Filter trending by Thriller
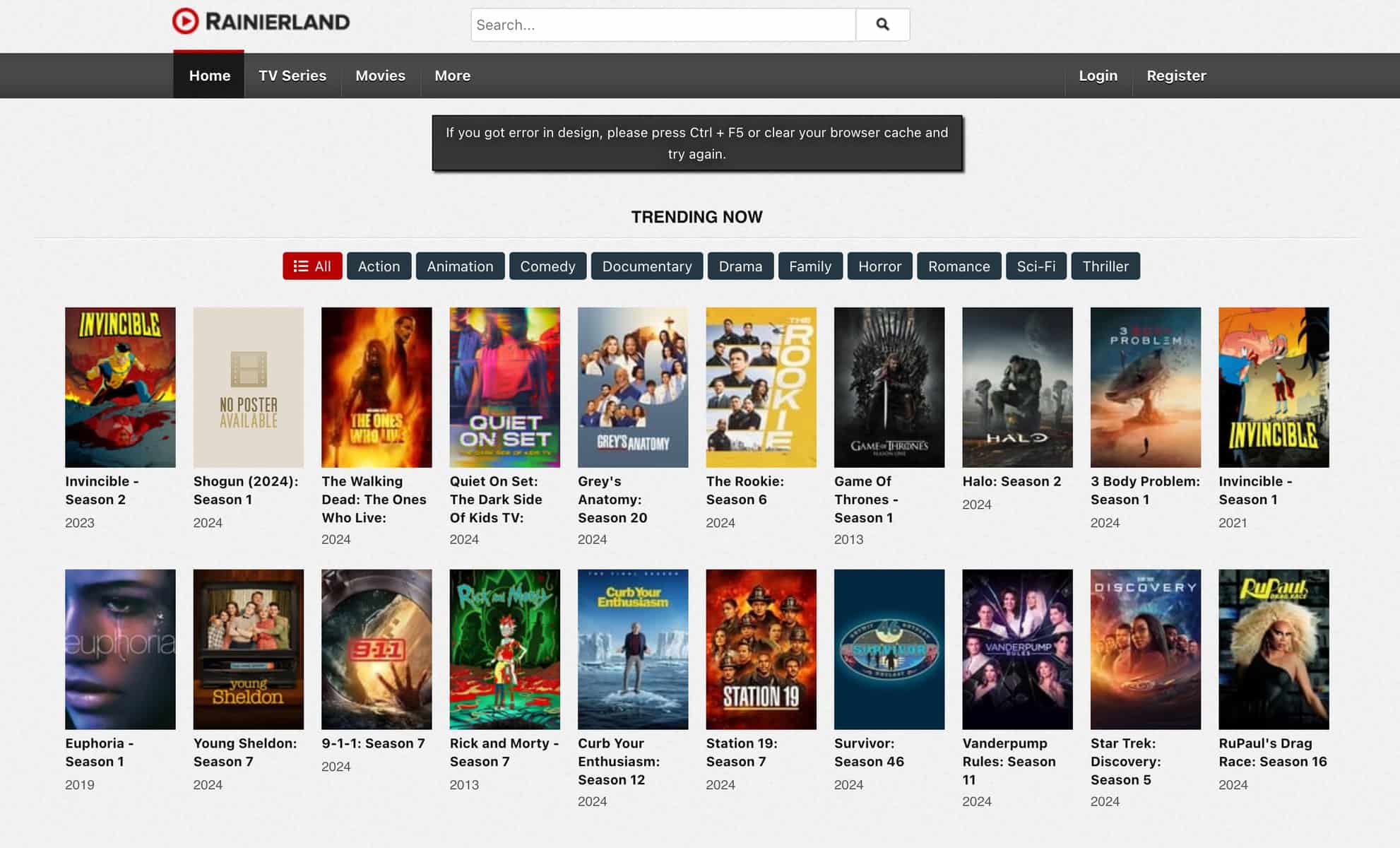This screenshot has height=848, width=1400. [1105, 266]
